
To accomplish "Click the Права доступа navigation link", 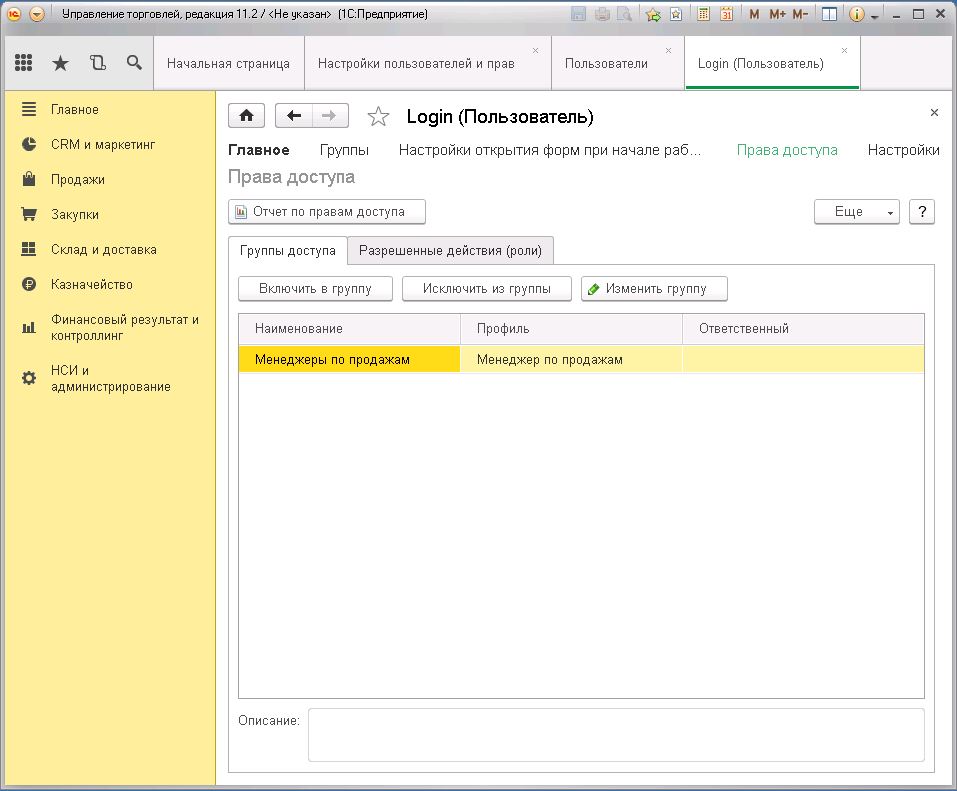I will click(x=787, y=150).
